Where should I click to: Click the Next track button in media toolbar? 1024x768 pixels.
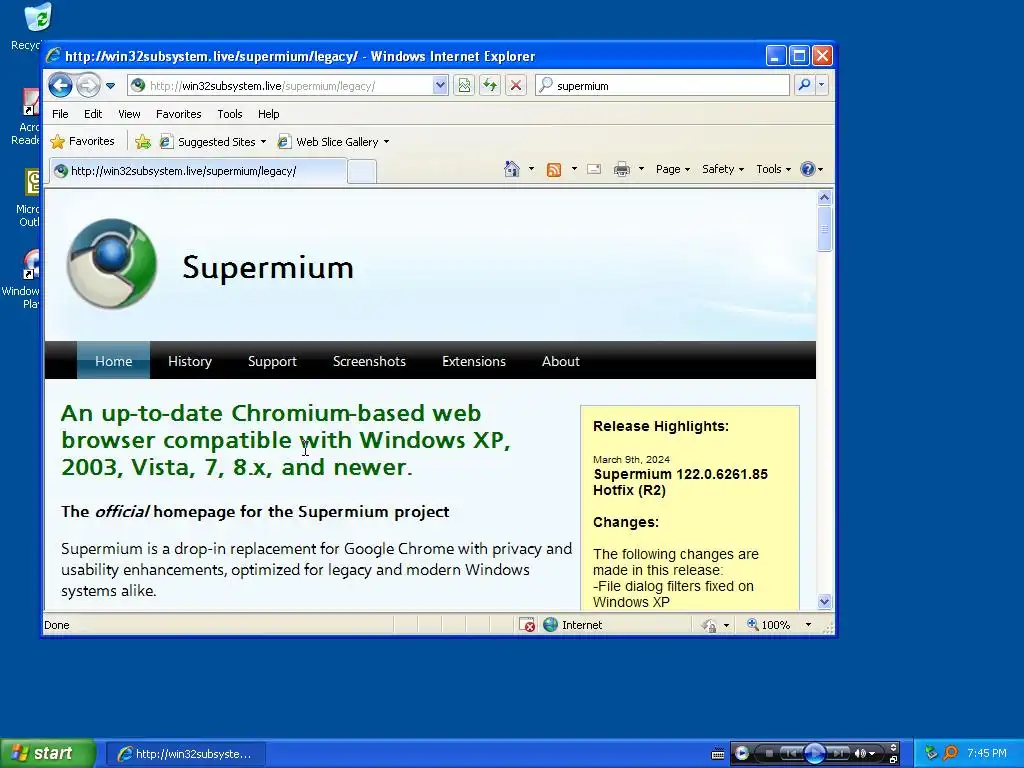tap(839, 753)
